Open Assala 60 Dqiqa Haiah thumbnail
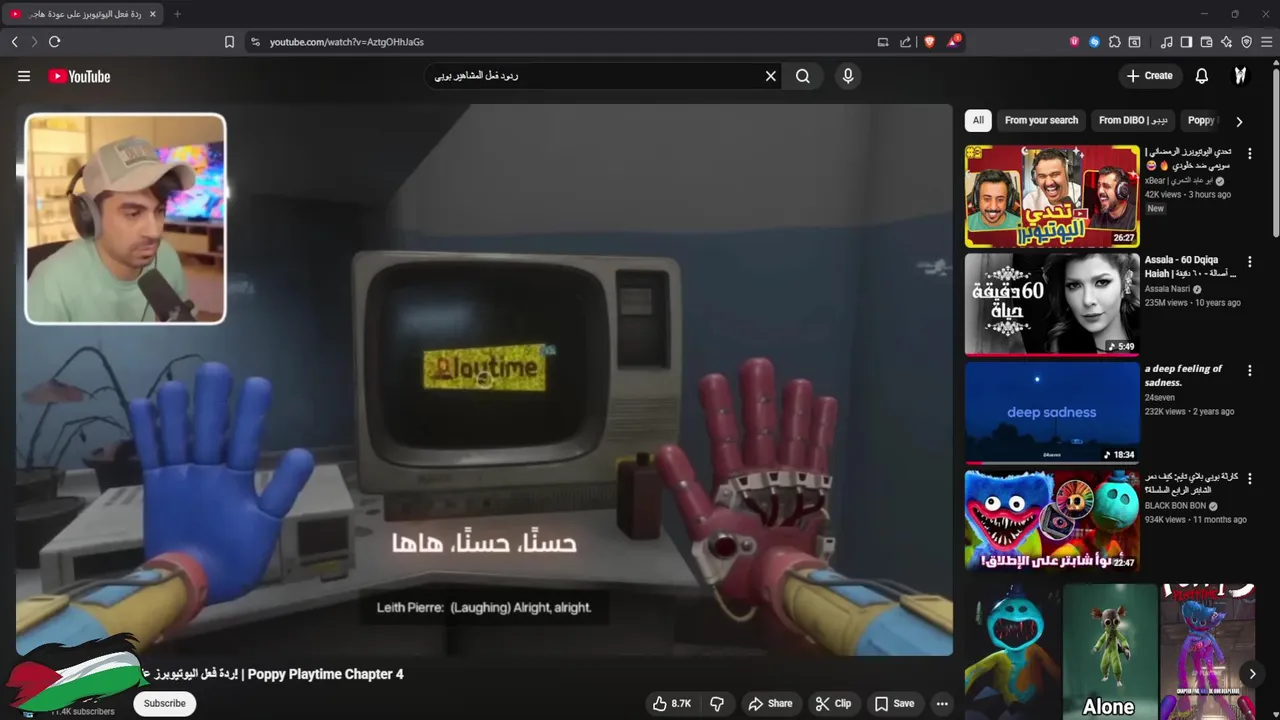This screenshot has height=720, width=1280. 1052,304
